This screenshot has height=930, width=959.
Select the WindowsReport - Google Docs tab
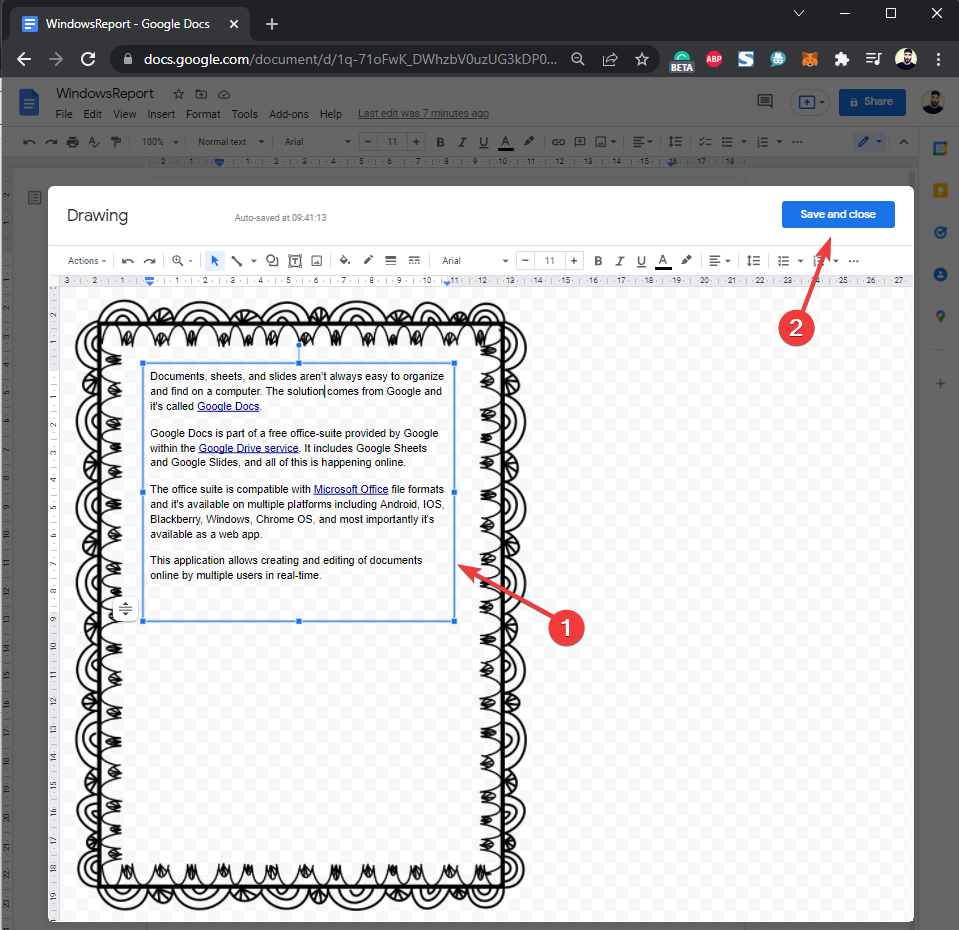pos(127,24)
